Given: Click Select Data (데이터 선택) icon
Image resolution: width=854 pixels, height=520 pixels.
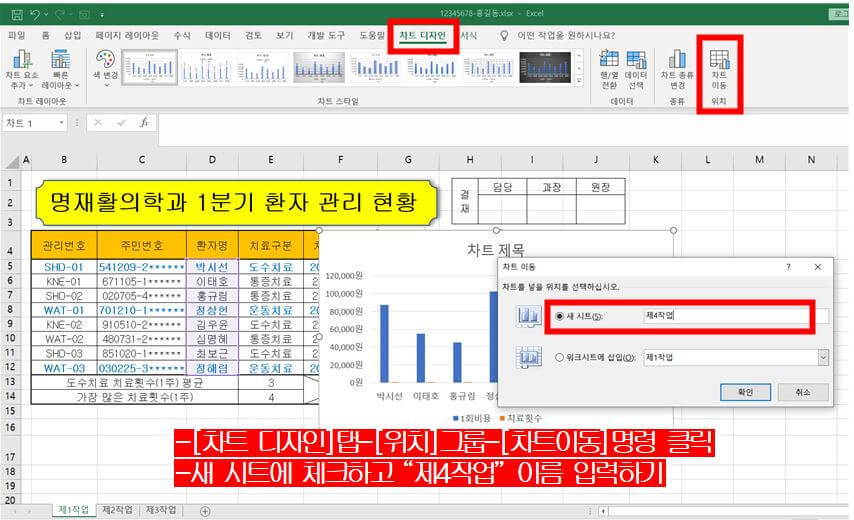Looking at the screenshot, I should [636, 70].
